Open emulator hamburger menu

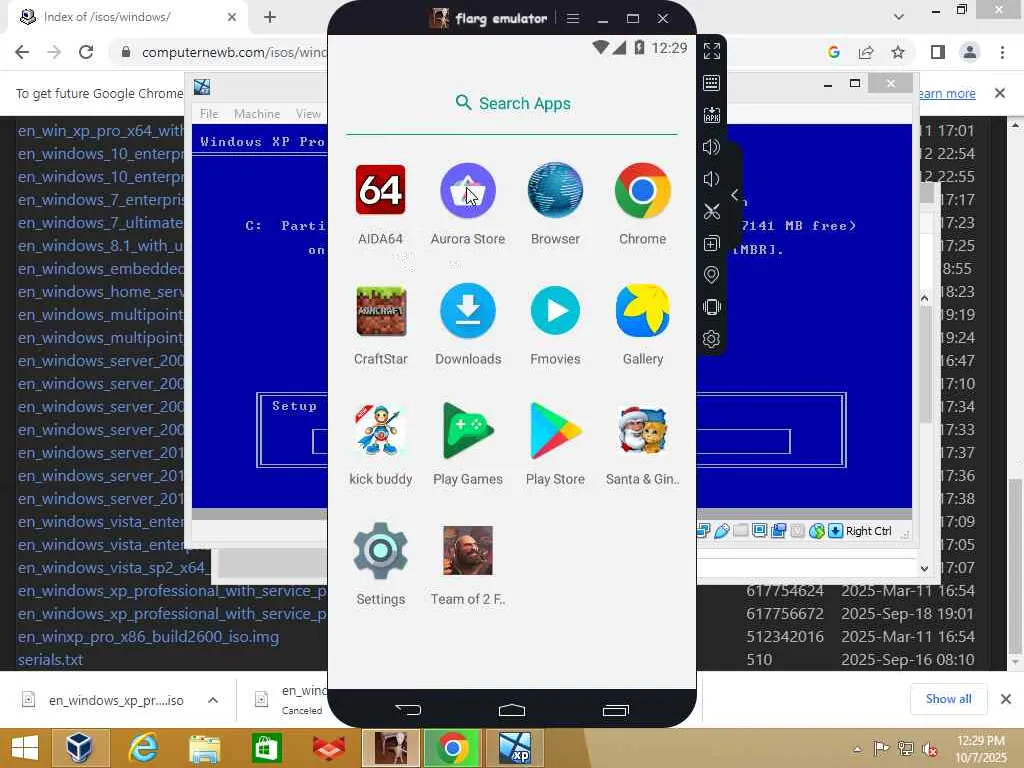point(573,18)
